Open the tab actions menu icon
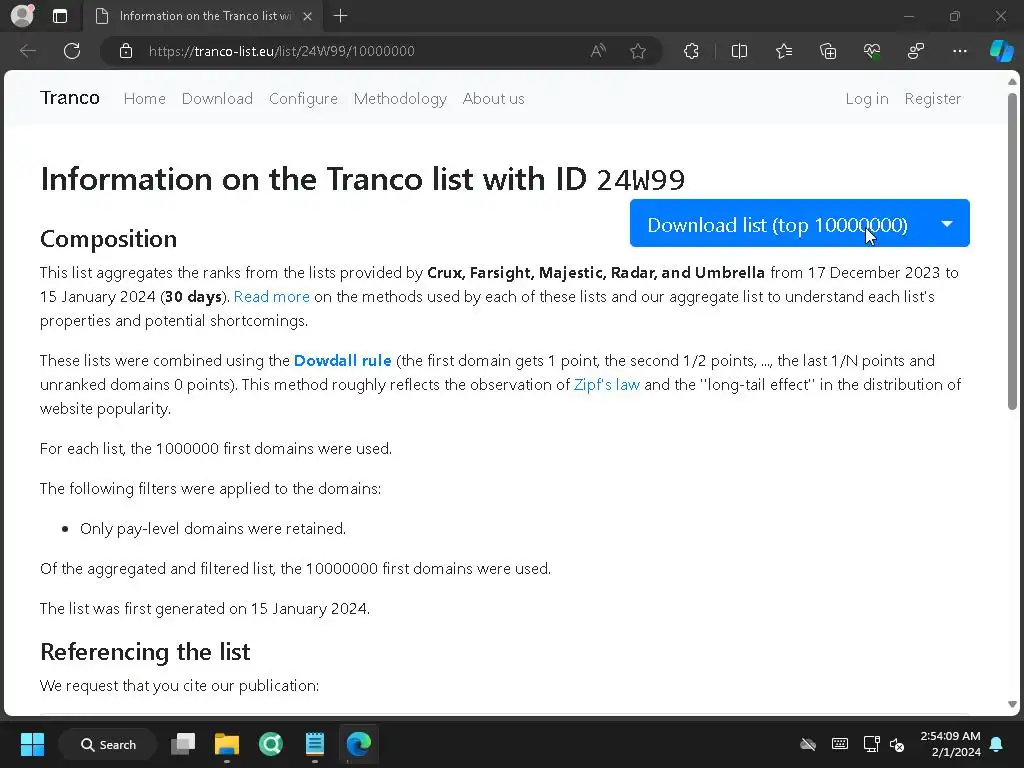Viewport: 1024px width, 768px height. pos(60,16)
